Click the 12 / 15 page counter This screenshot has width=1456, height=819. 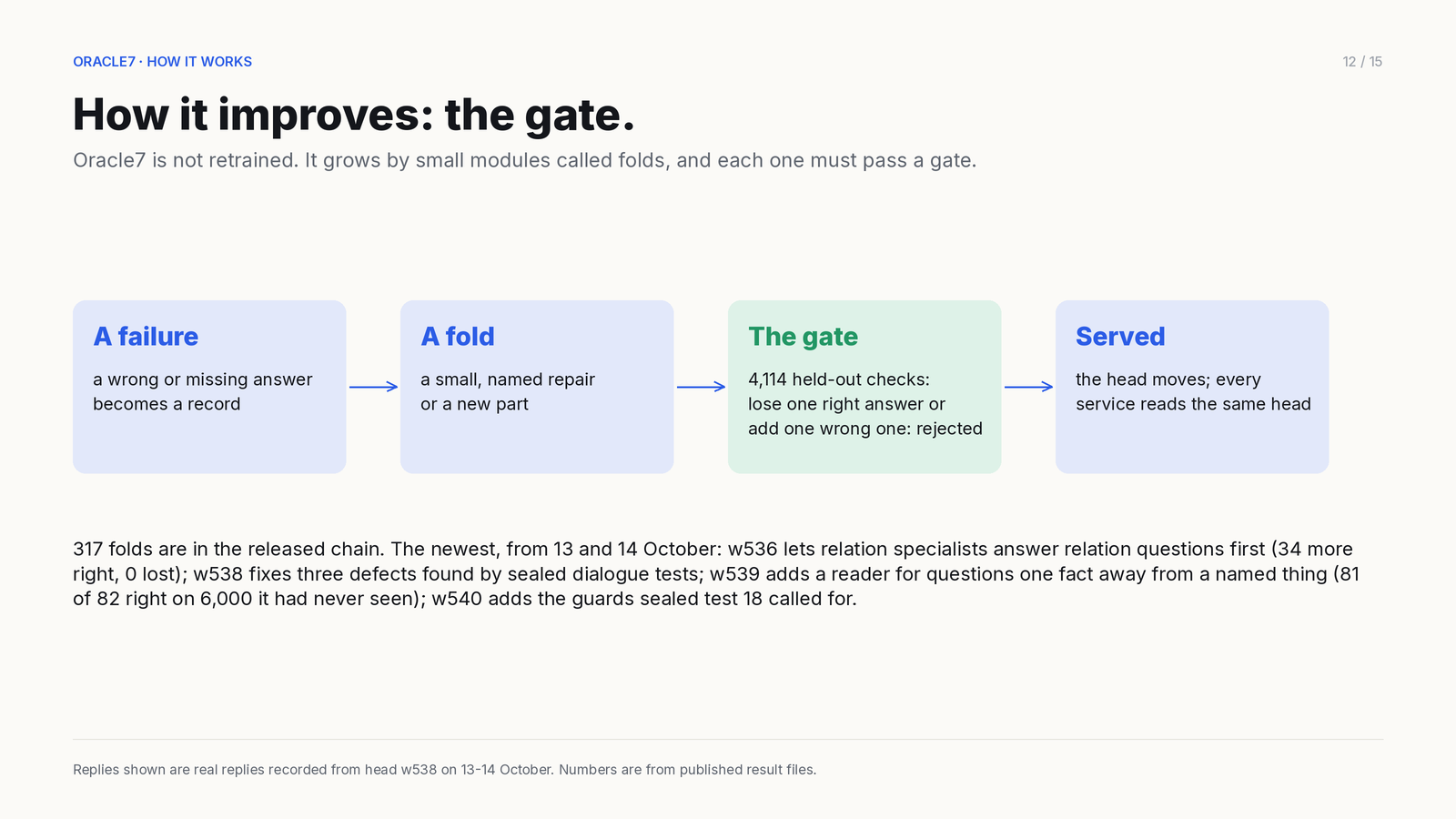(x=1362, y=62)
